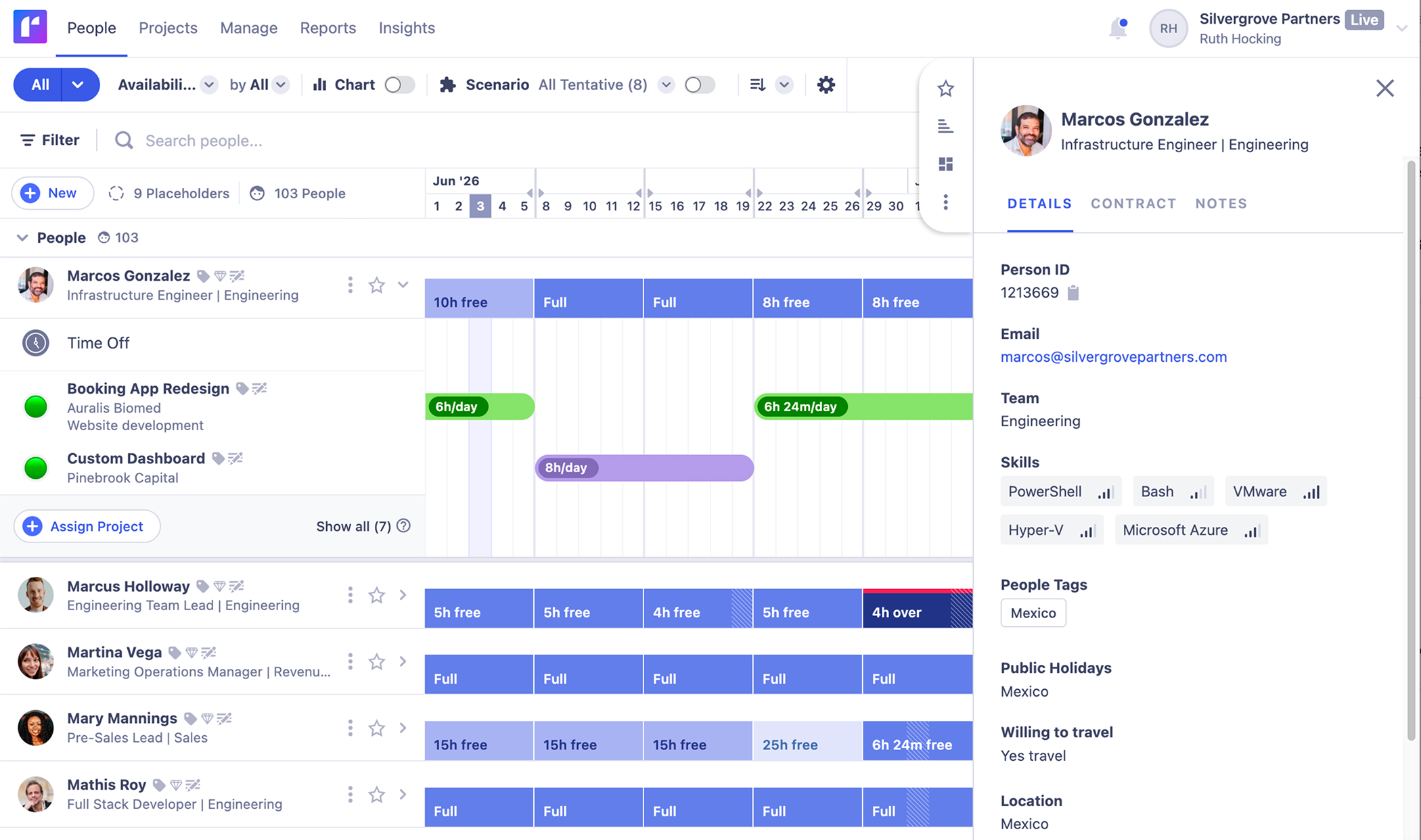1421x840 pixels.
Task: Collapse the People group section
Action: [x=22, y=237]
